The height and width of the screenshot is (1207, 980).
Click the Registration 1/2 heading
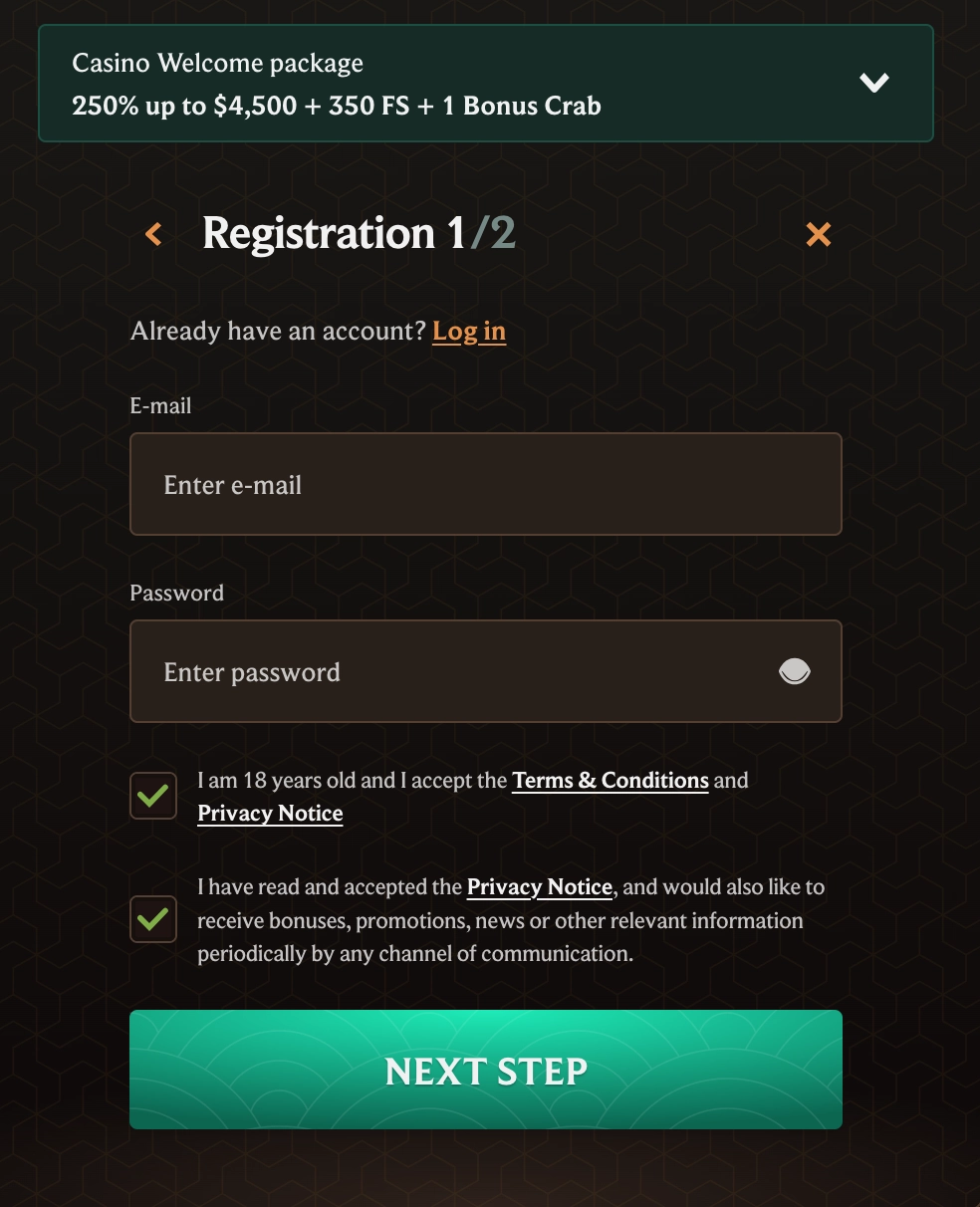[x=359, y=234]
